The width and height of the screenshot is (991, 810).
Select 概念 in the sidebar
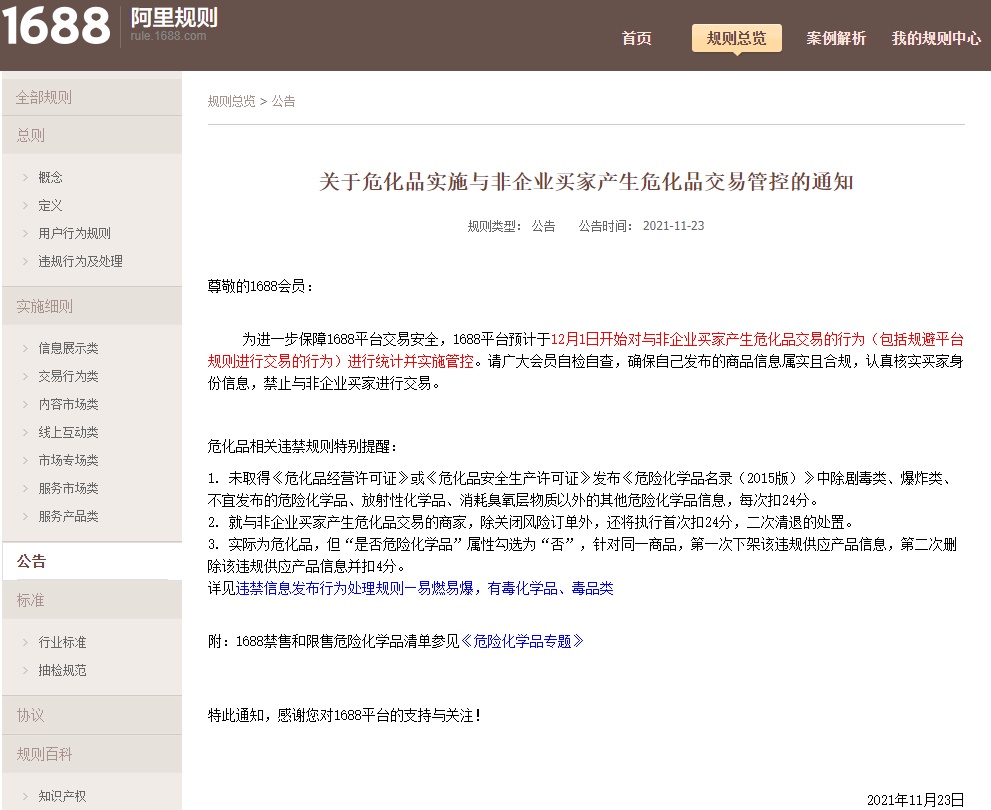pyautogui.click(x=51, y=178)
